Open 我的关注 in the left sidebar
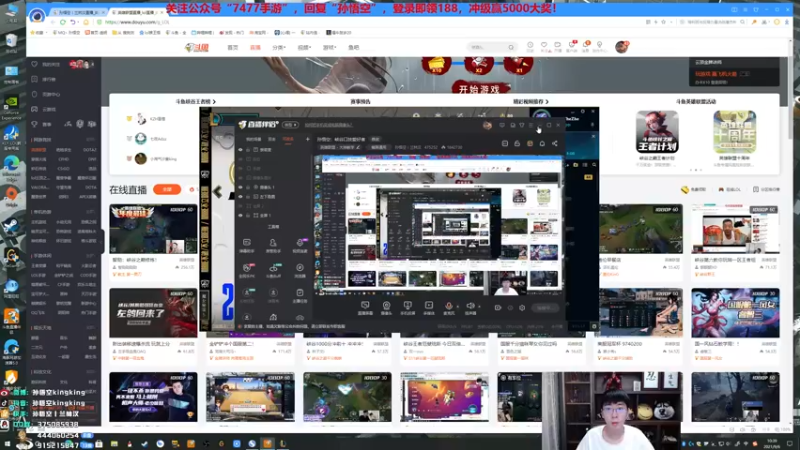 pos(51,64)
